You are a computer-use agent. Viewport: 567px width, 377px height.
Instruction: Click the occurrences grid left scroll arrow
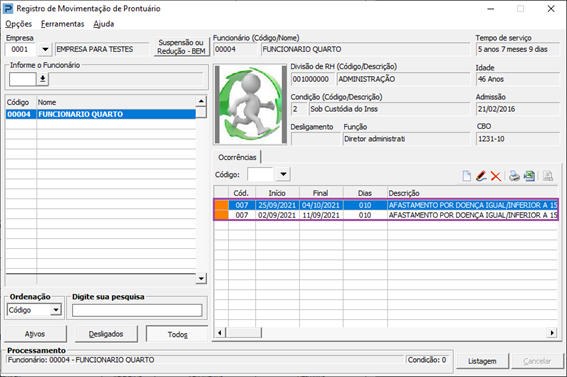(x=220, y=333)
